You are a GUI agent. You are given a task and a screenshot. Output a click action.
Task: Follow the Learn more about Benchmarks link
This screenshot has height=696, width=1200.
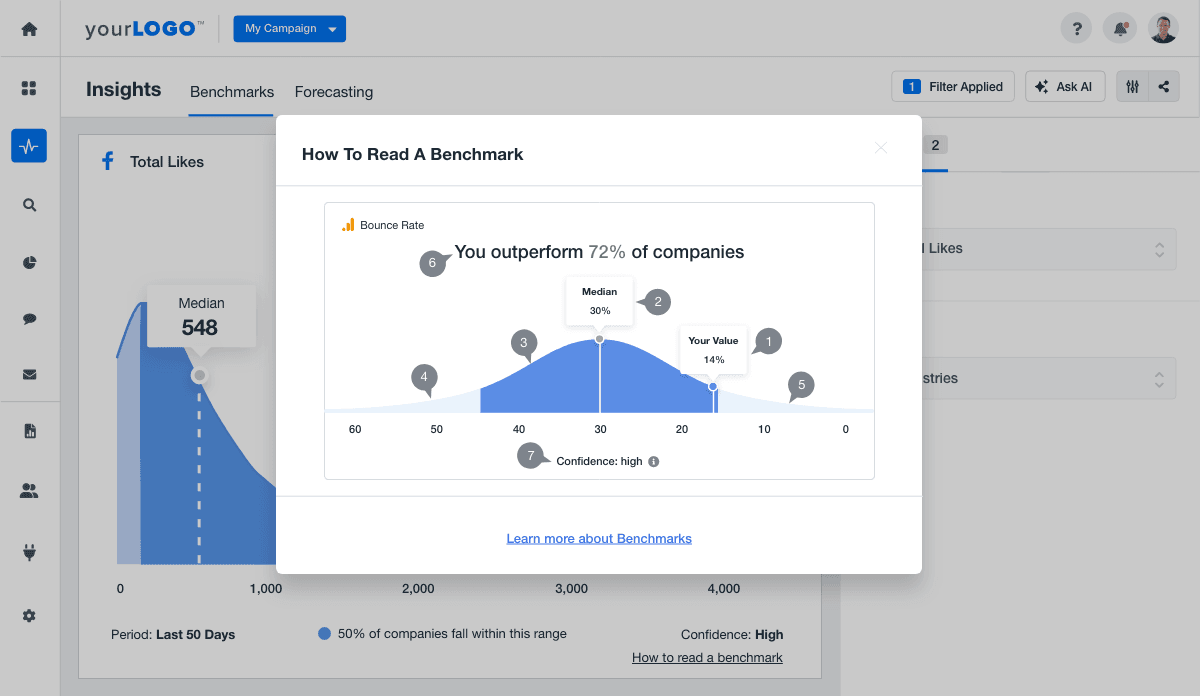pyautogui.click(x=599, y=538)
